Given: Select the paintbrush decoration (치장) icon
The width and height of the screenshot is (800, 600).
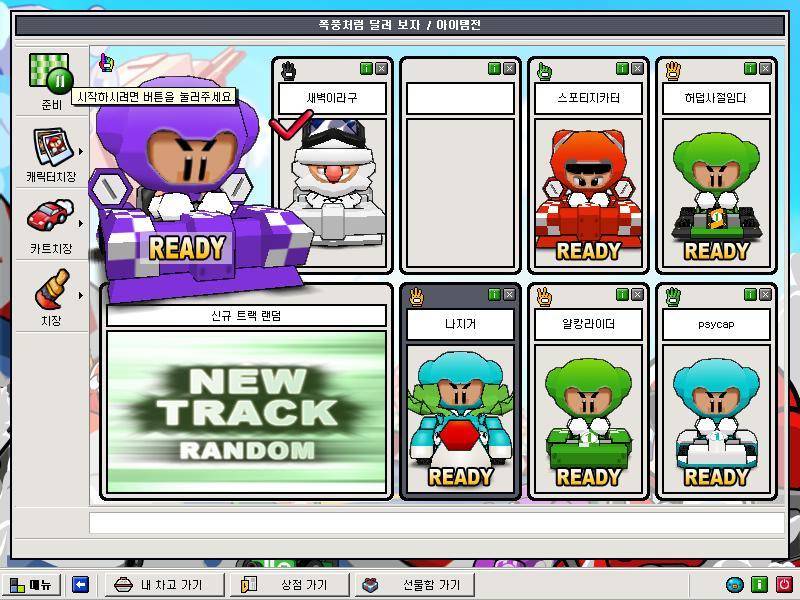Looking at the screenshot, I should 50,289.
